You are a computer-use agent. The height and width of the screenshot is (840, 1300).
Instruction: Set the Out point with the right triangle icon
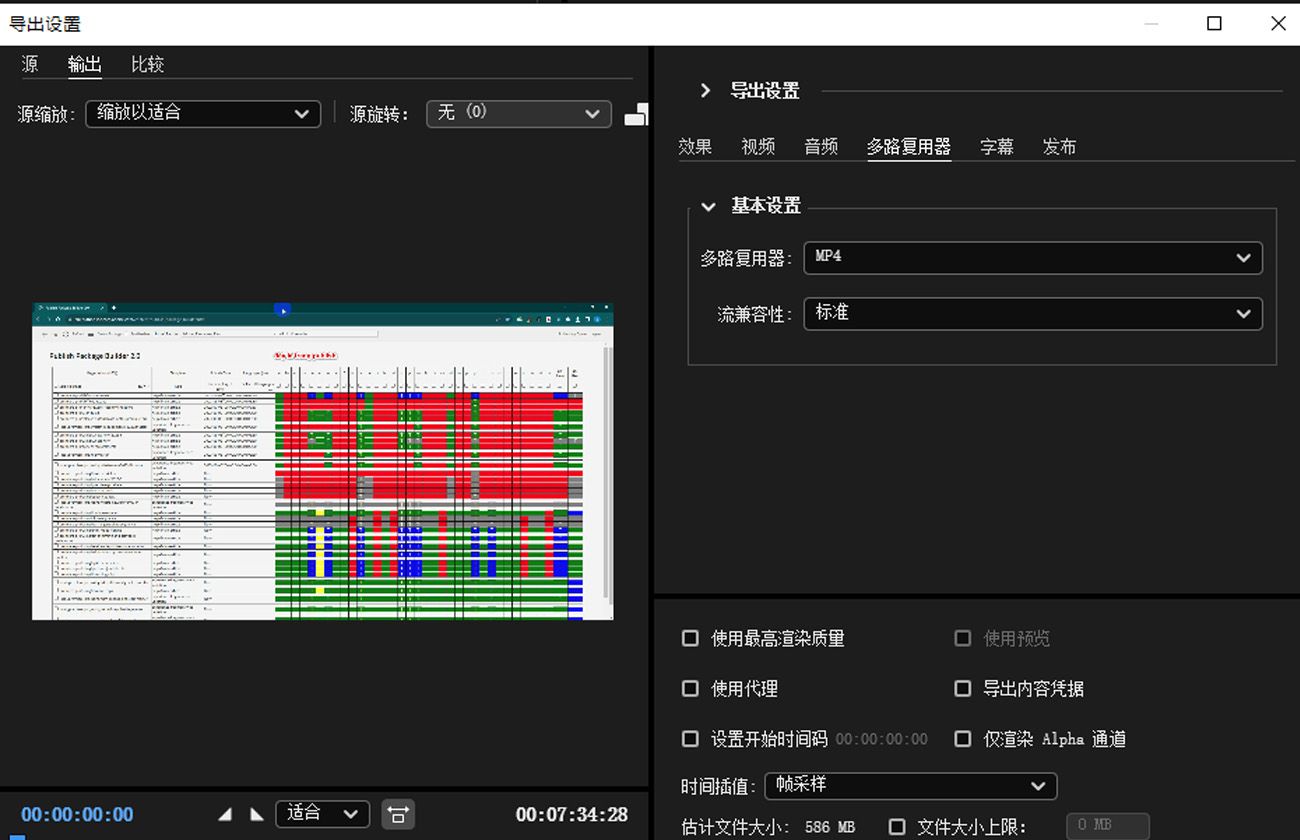pyautogui.click(x=256, y=815)
